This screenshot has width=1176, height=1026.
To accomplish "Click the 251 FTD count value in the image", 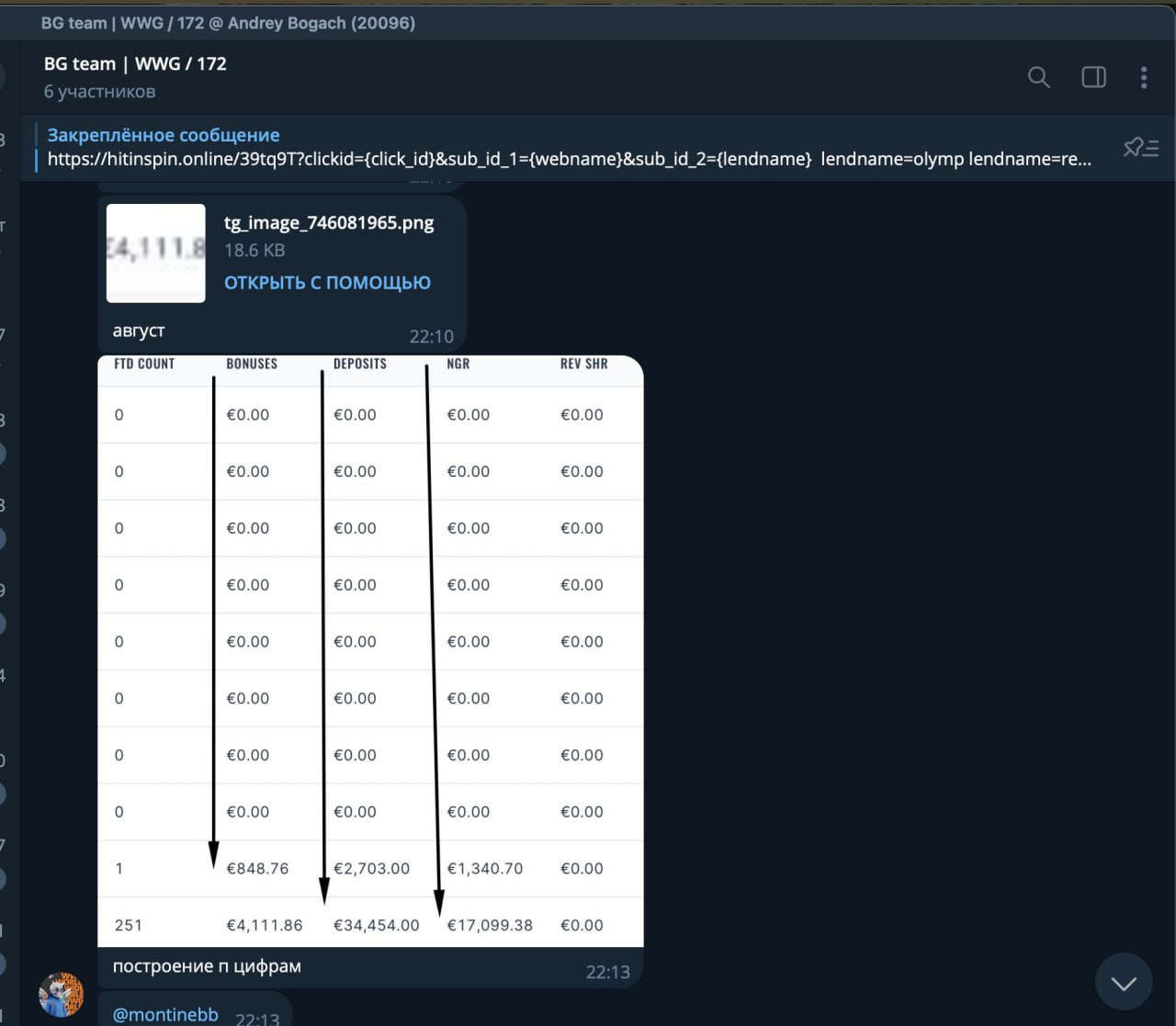I will (129, 925).
